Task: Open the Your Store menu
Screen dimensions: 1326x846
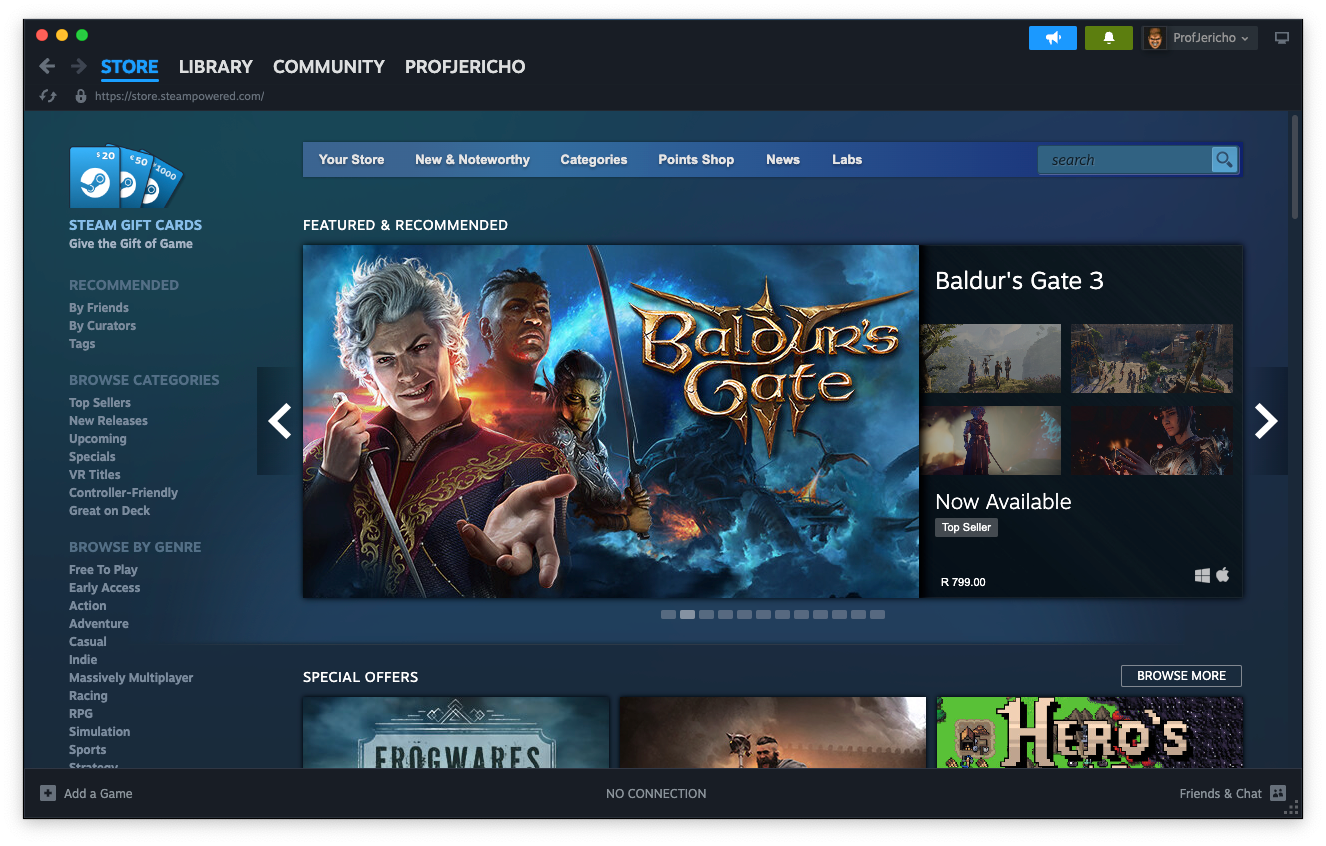Action: [x=351, y=159]
